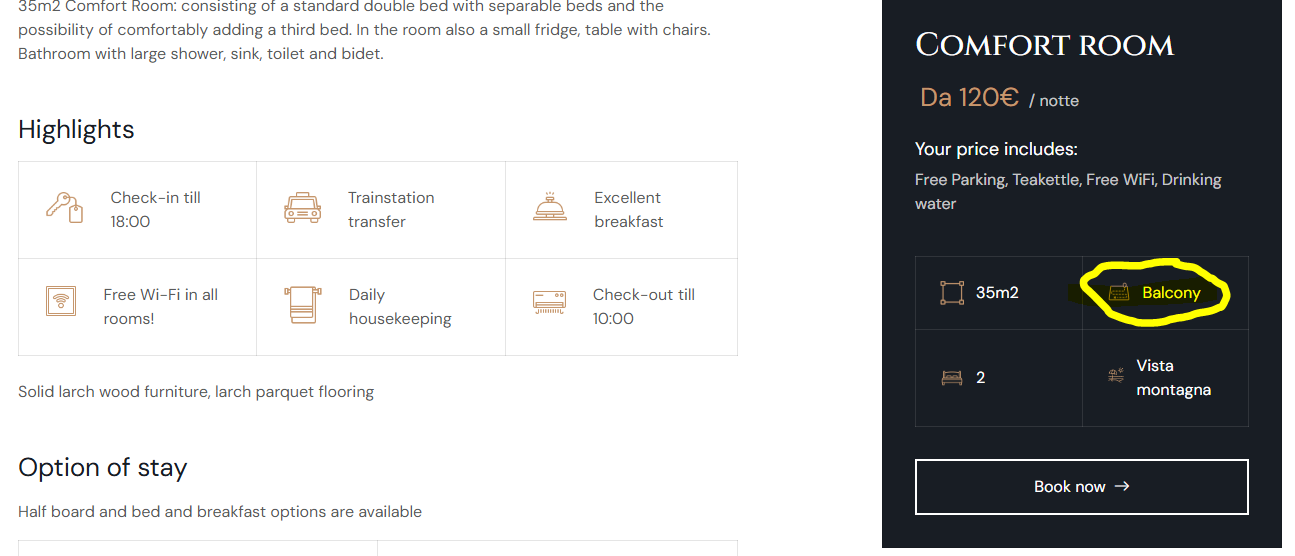The image size is (1295, 556).
Task: Click the Option of stay heading
Action: click(x=102, y=467)
